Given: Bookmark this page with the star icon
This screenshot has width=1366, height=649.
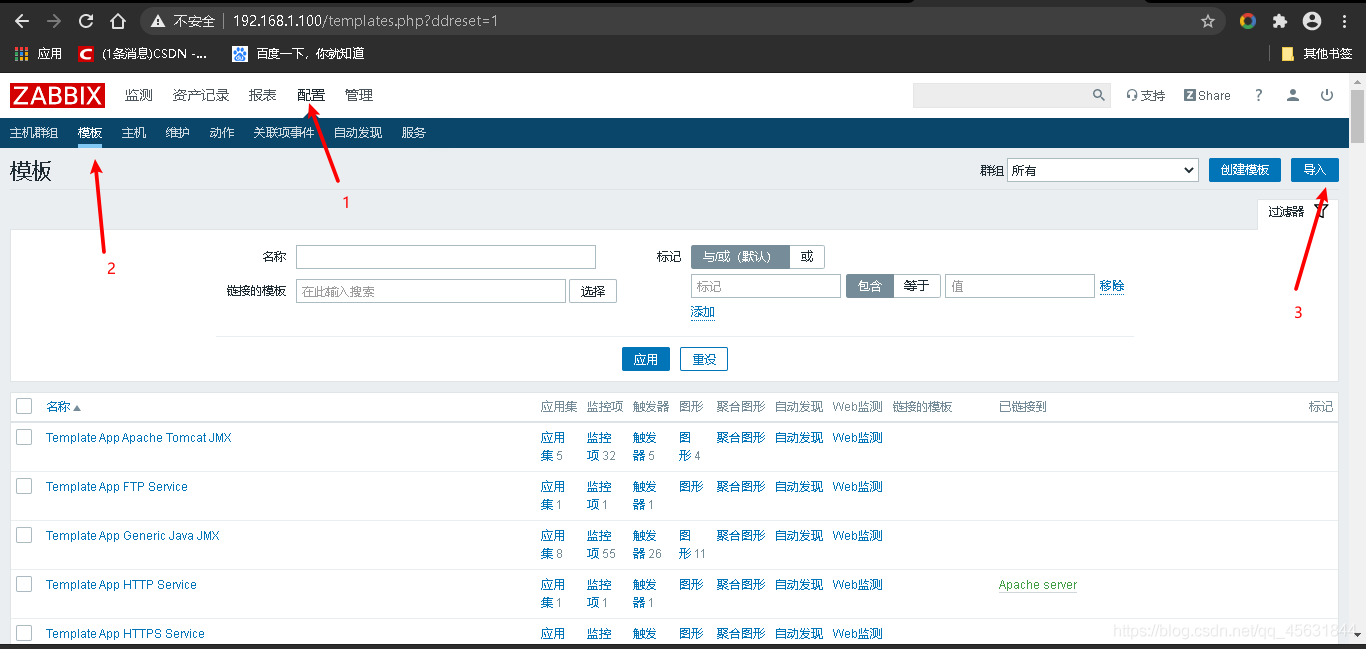Looking at the screenshot, I should point(1208,21).
